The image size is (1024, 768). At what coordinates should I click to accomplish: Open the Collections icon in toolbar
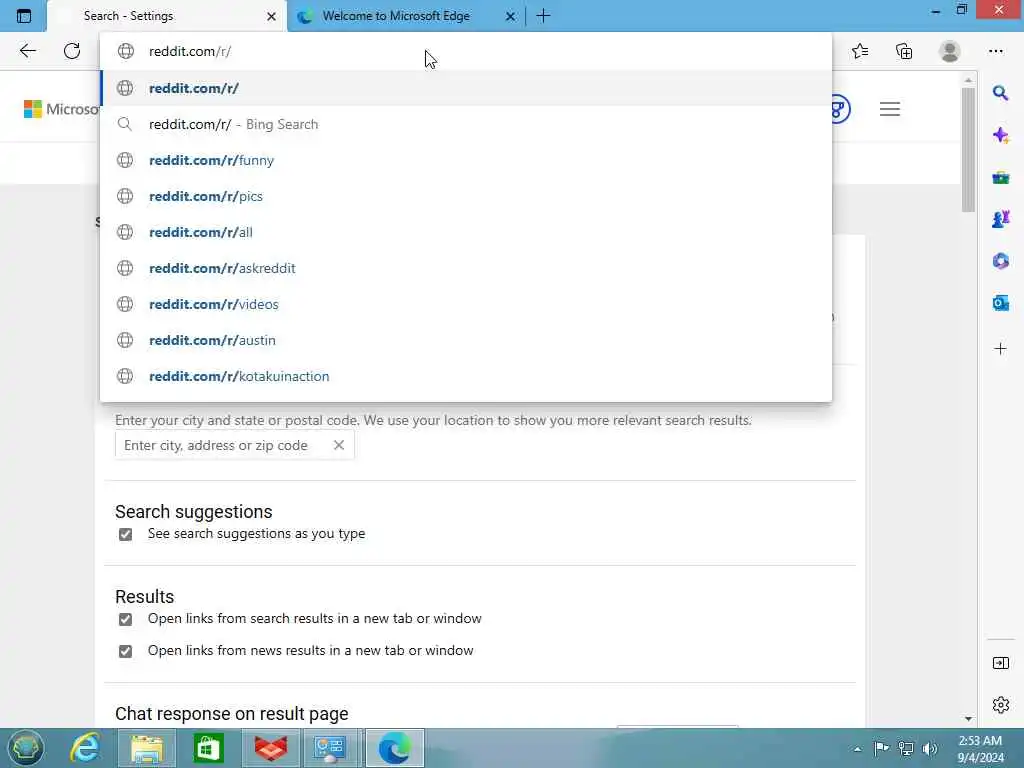click(x=904, y=51)
